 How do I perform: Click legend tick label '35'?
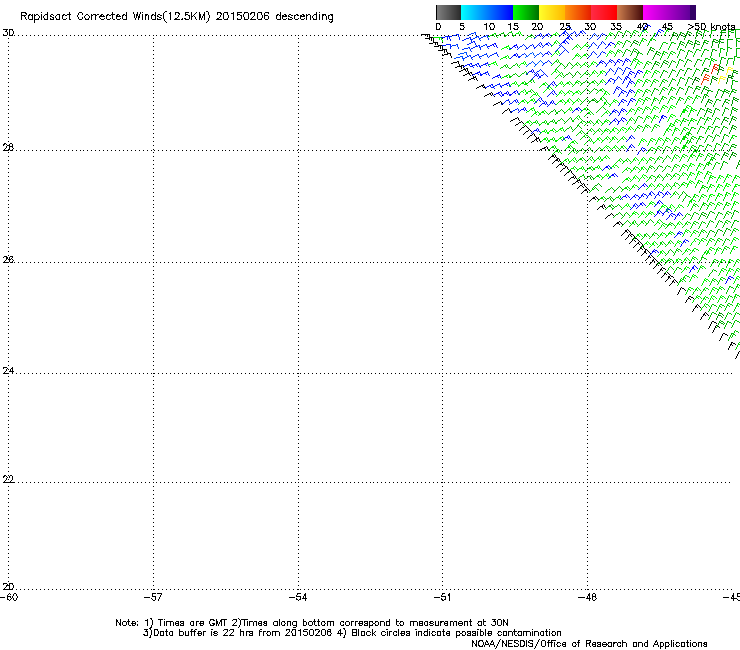tap(616, 27)
